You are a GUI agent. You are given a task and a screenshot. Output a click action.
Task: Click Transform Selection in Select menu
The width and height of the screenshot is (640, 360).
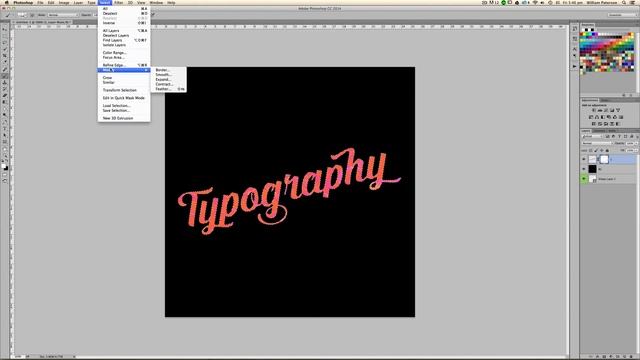pyautogui.click(x=124, y=90)
